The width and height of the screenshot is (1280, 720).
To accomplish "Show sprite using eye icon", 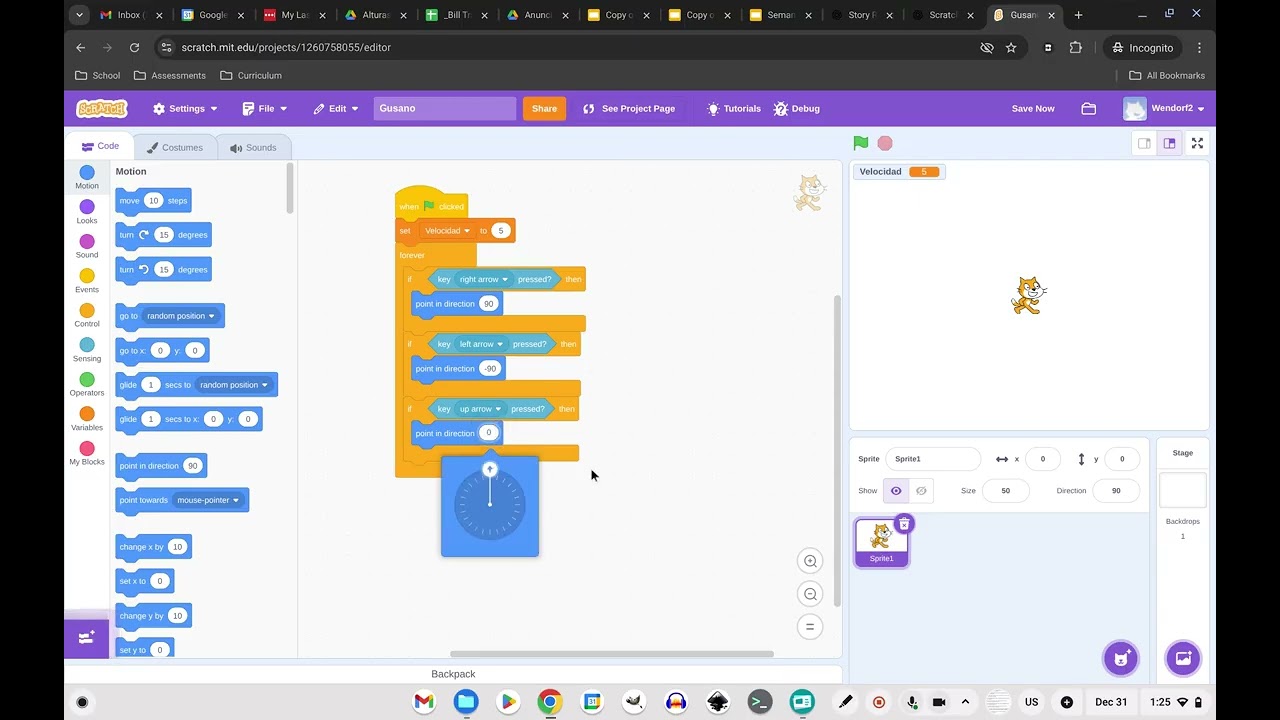I will pos(896,491).
